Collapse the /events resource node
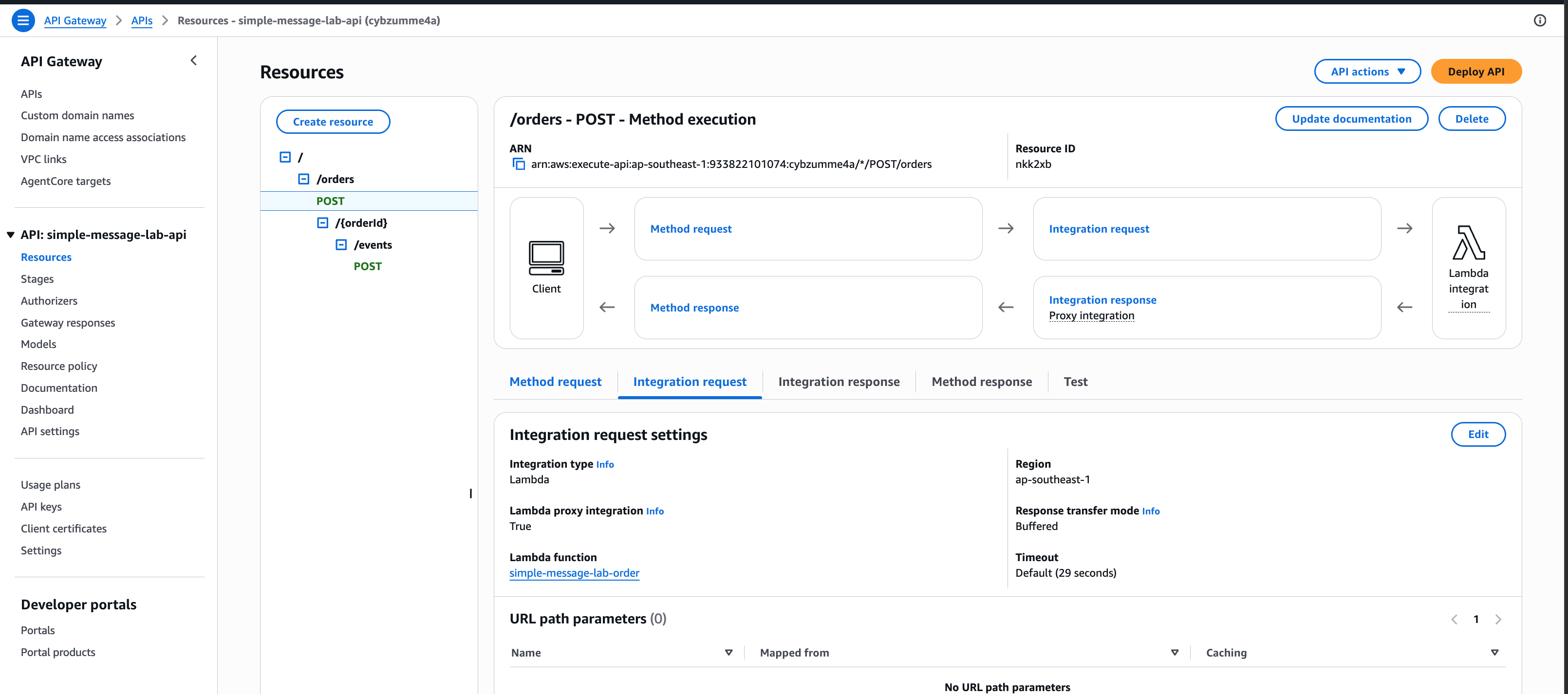 click(341, 244)
